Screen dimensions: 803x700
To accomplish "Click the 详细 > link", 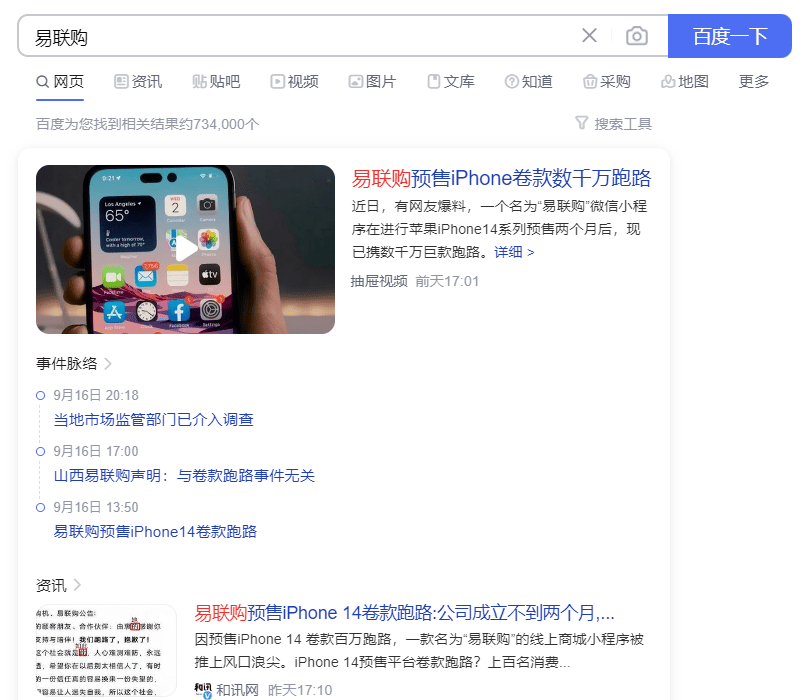I will click(514, 252).
